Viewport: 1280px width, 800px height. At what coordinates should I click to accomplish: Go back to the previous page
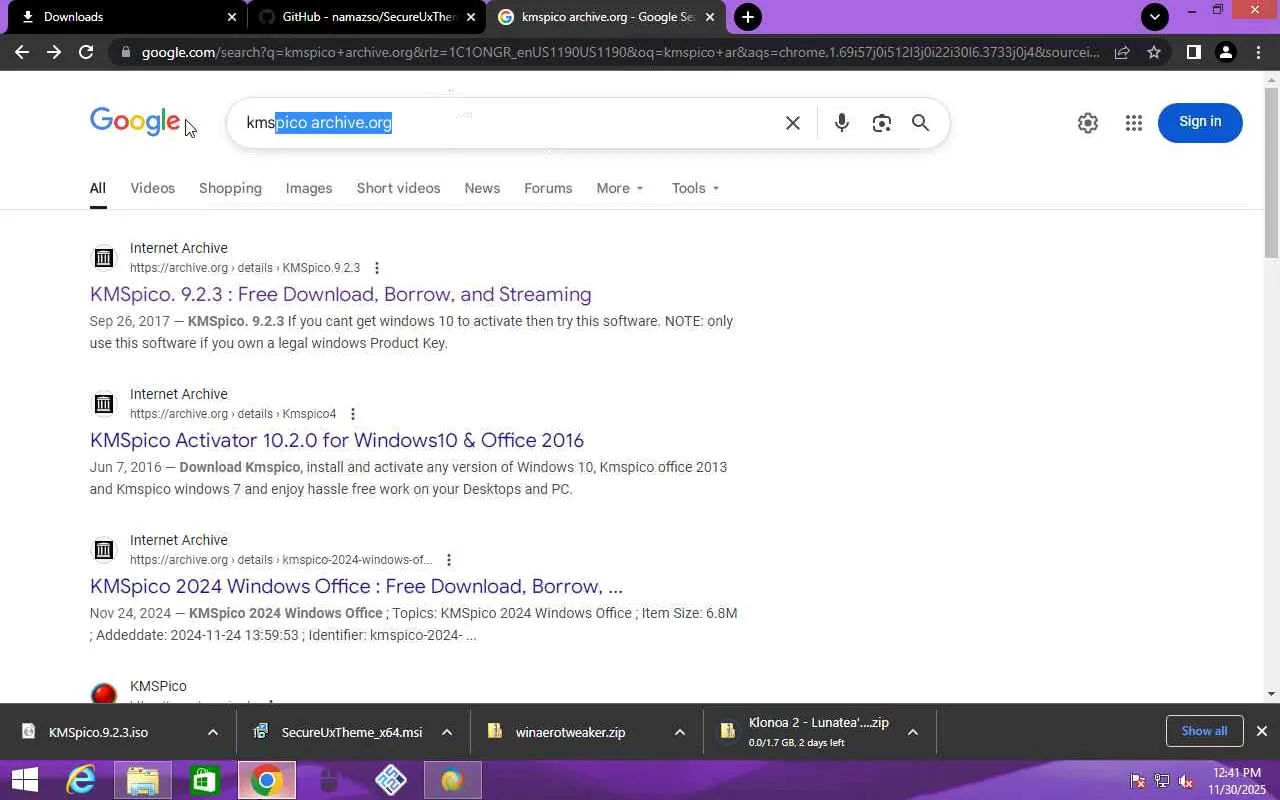(x=22, y=52)
